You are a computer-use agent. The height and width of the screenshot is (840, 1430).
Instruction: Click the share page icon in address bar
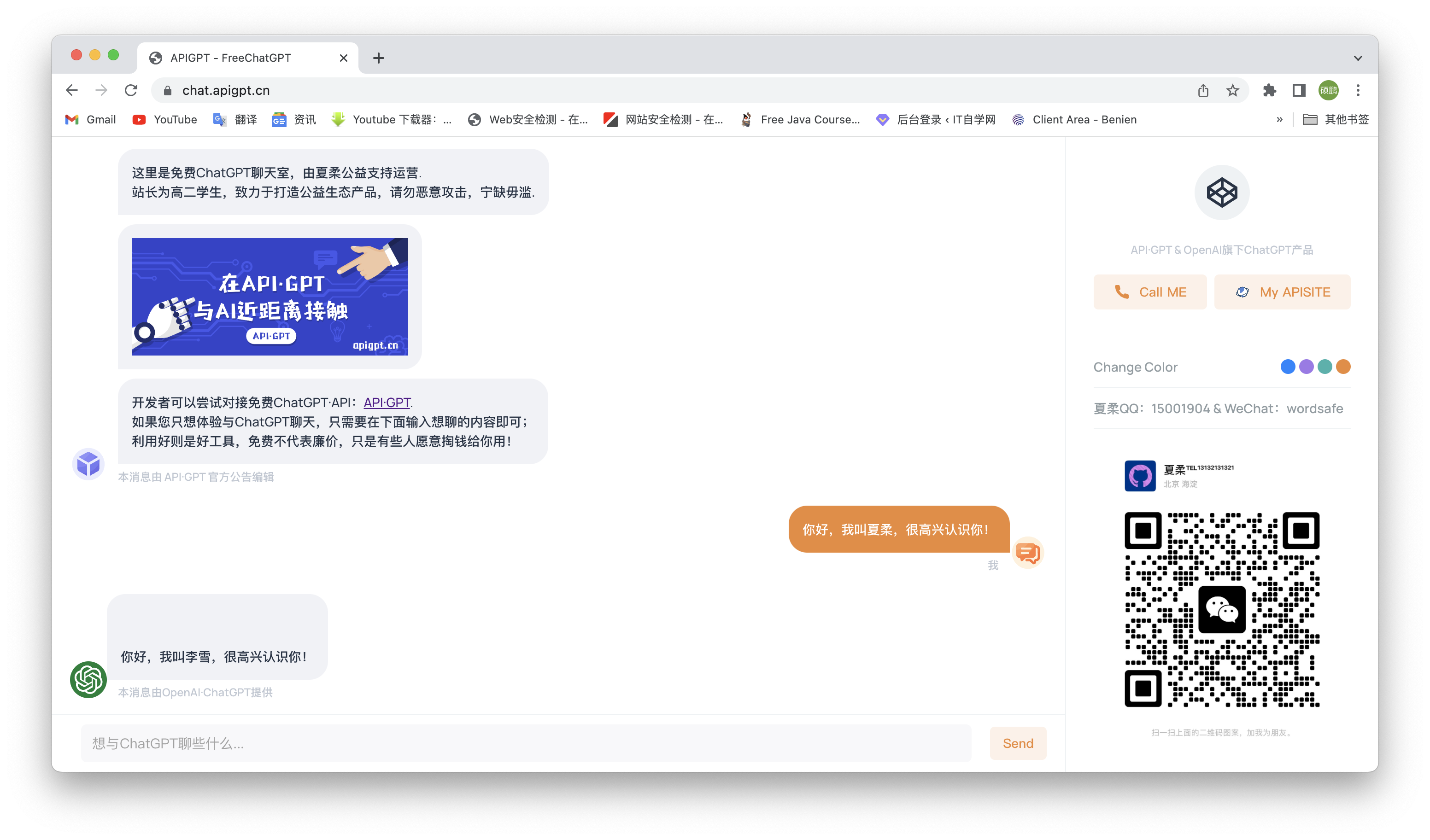[1203, 90]
